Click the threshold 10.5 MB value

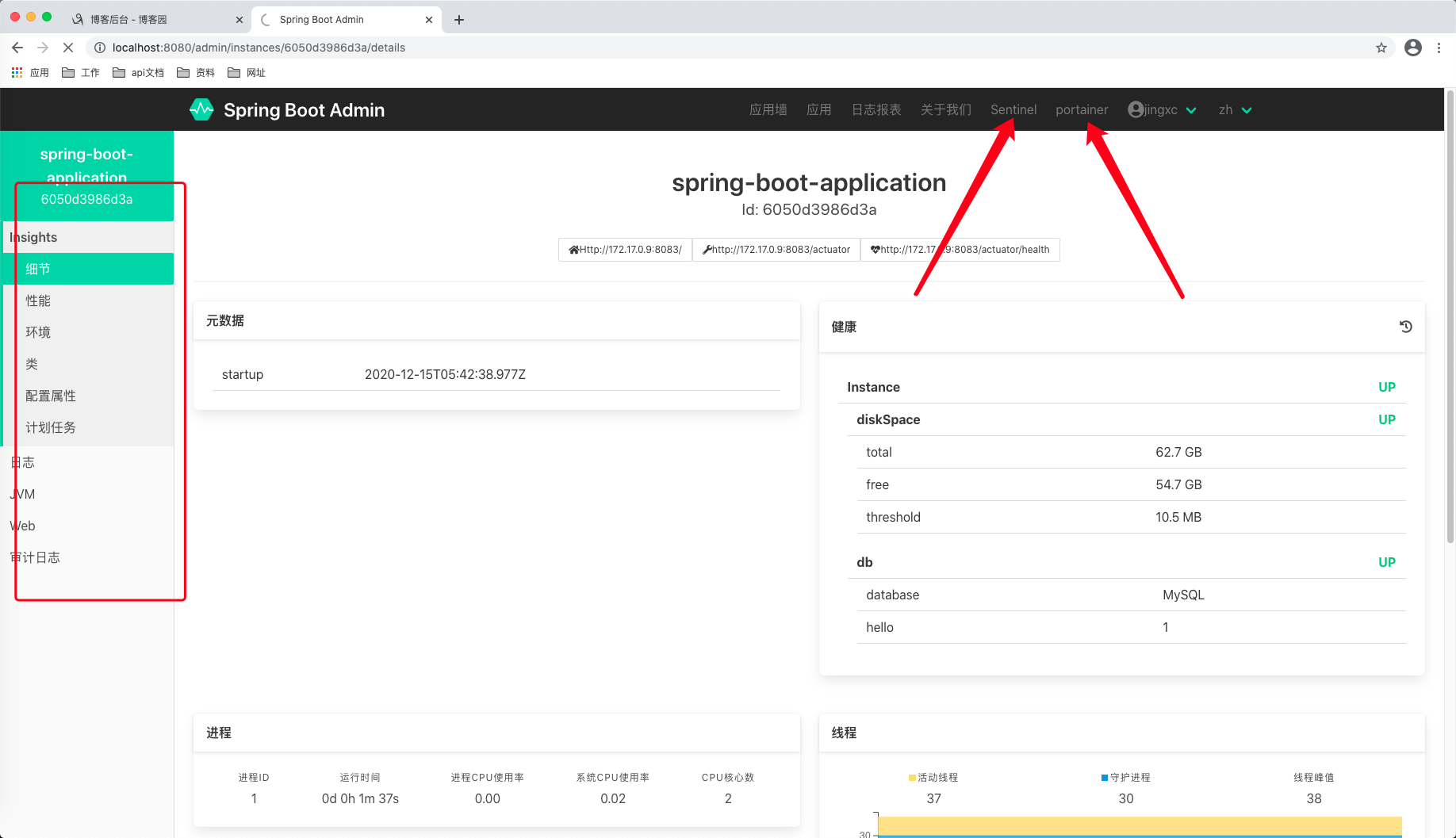coord(1178,517)
